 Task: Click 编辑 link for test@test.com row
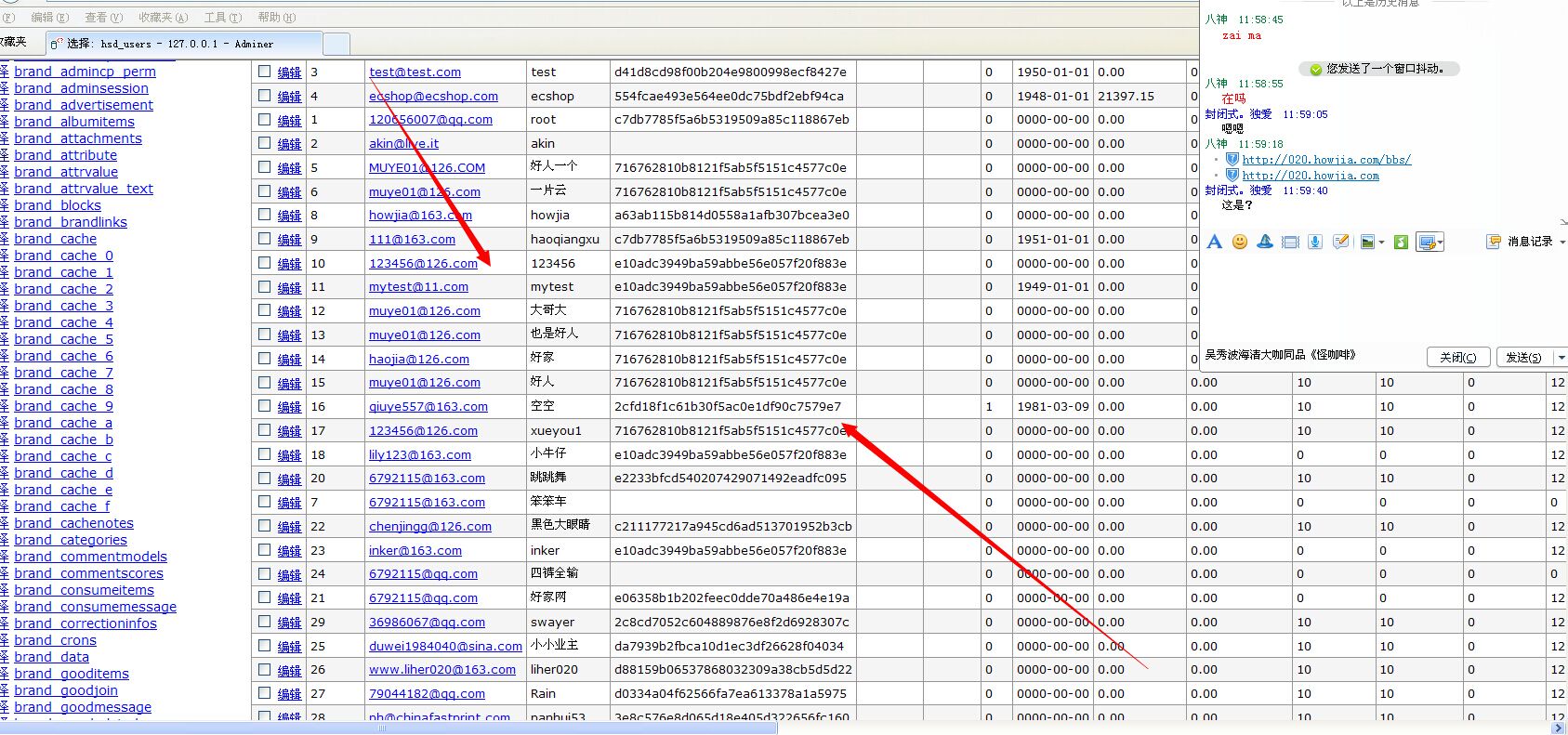tap(290, 72)
